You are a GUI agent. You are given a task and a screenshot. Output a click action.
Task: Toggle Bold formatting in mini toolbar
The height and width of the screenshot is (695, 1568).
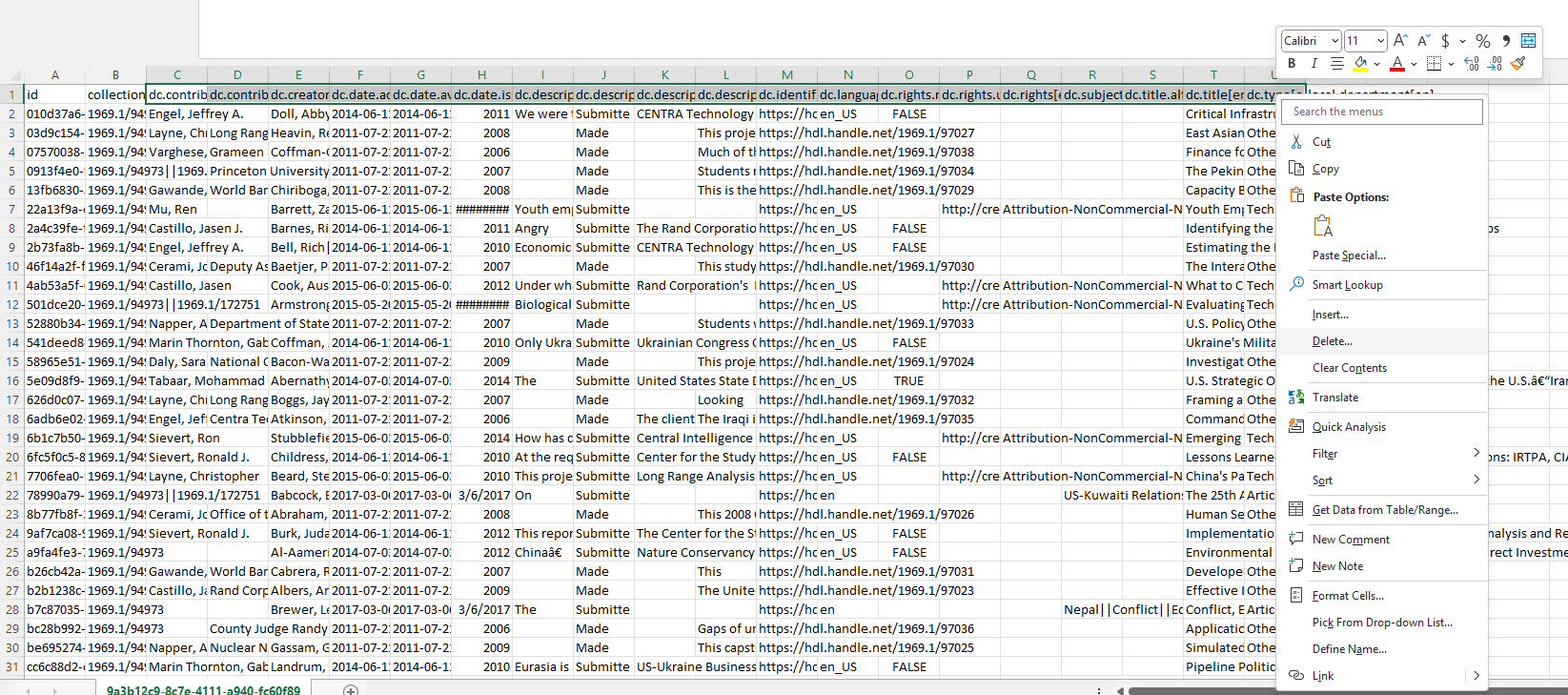coord(1292,64)
